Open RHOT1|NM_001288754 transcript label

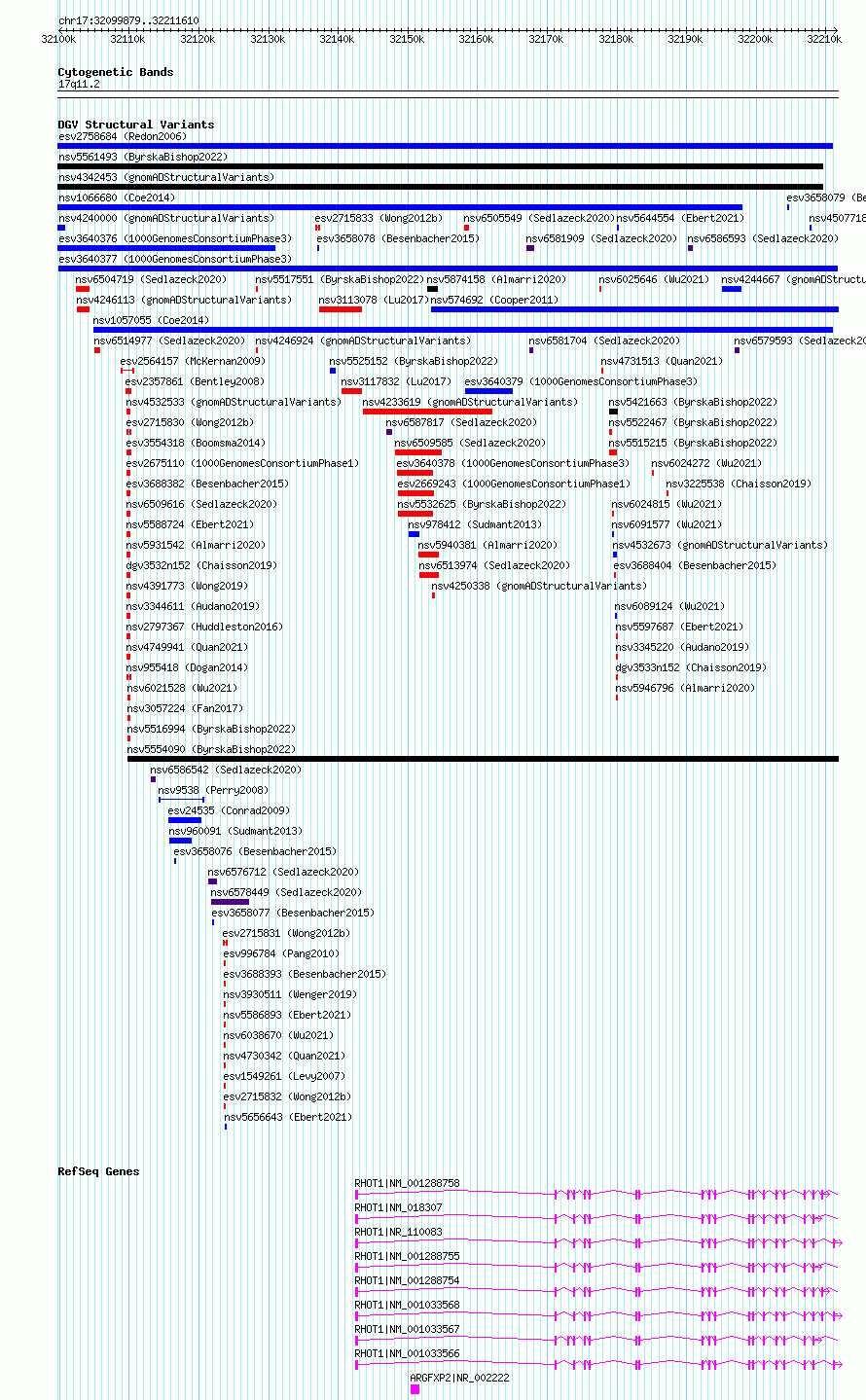(x=407, y=1280)
